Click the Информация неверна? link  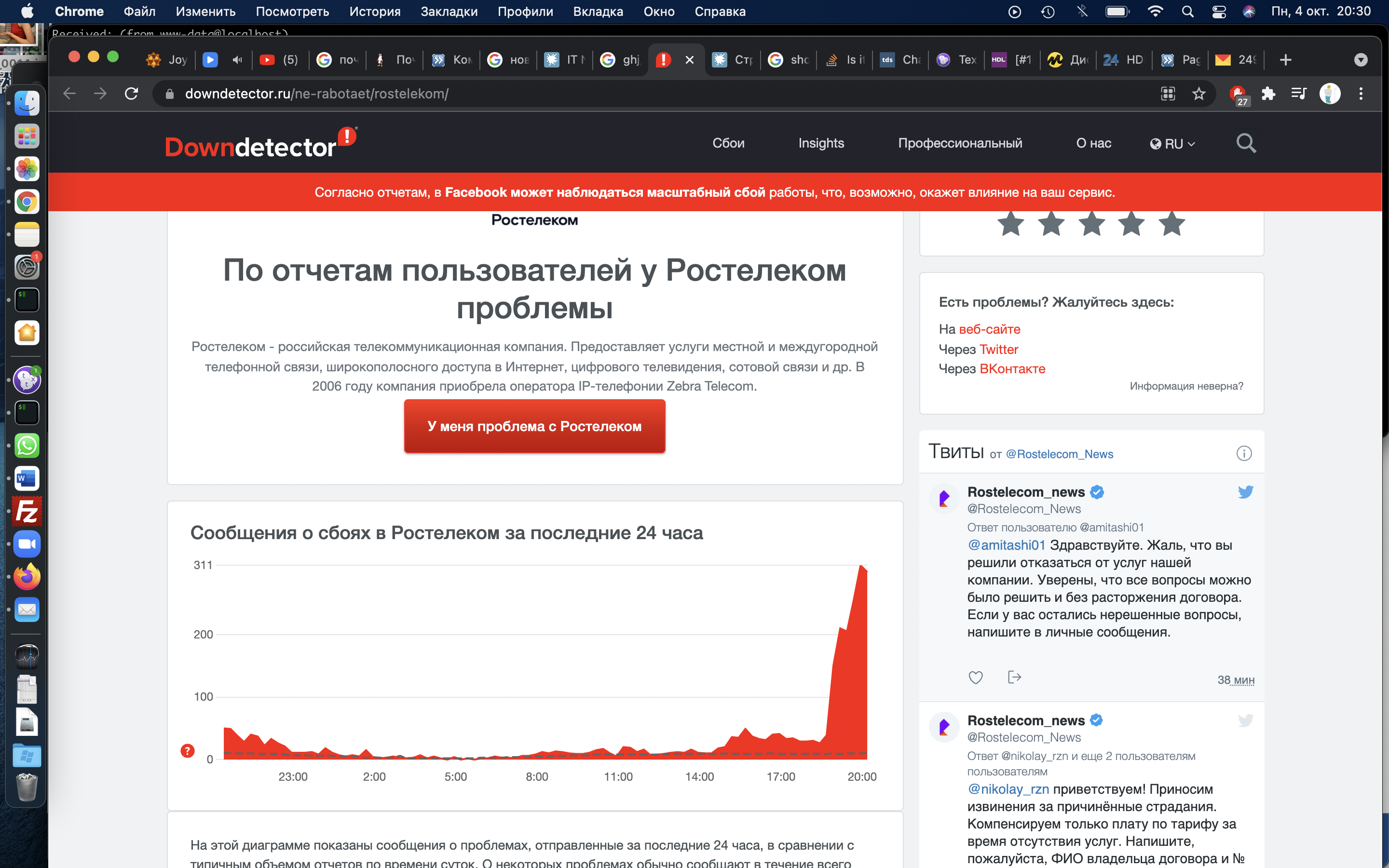[1186, 386]
